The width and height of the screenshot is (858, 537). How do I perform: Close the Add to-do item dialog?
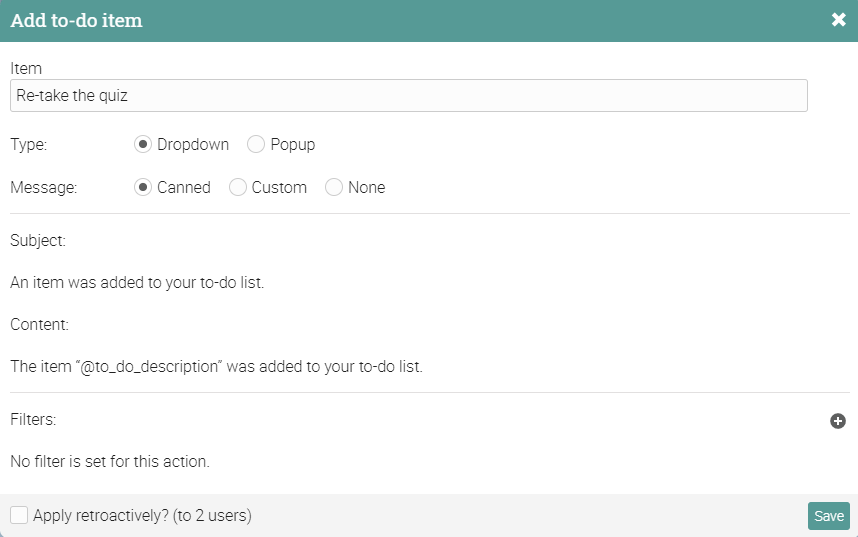tap(838, 20)
